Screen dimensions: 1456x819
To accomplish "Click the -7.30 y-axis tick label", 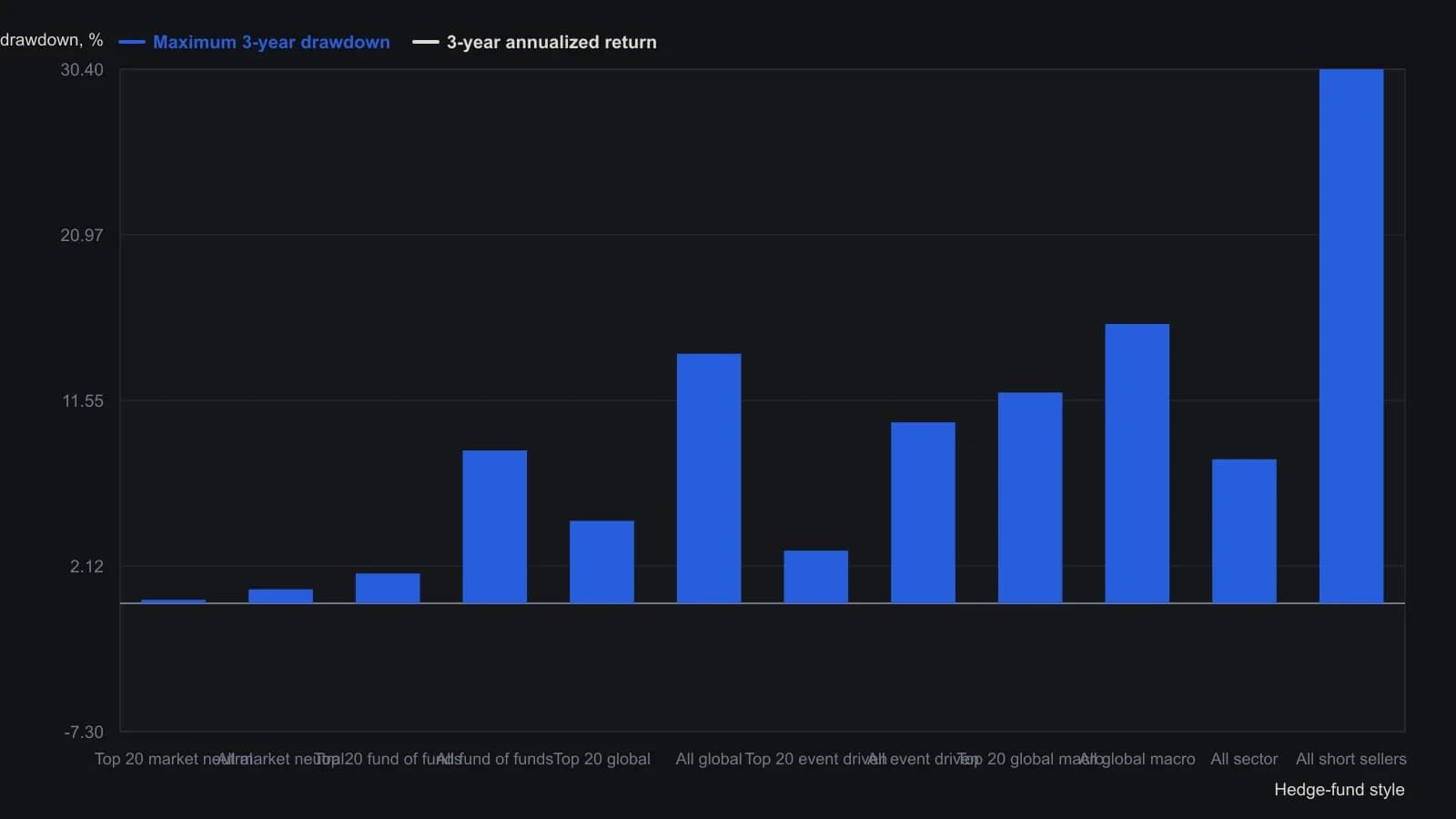I will click(x=84, y=733).
